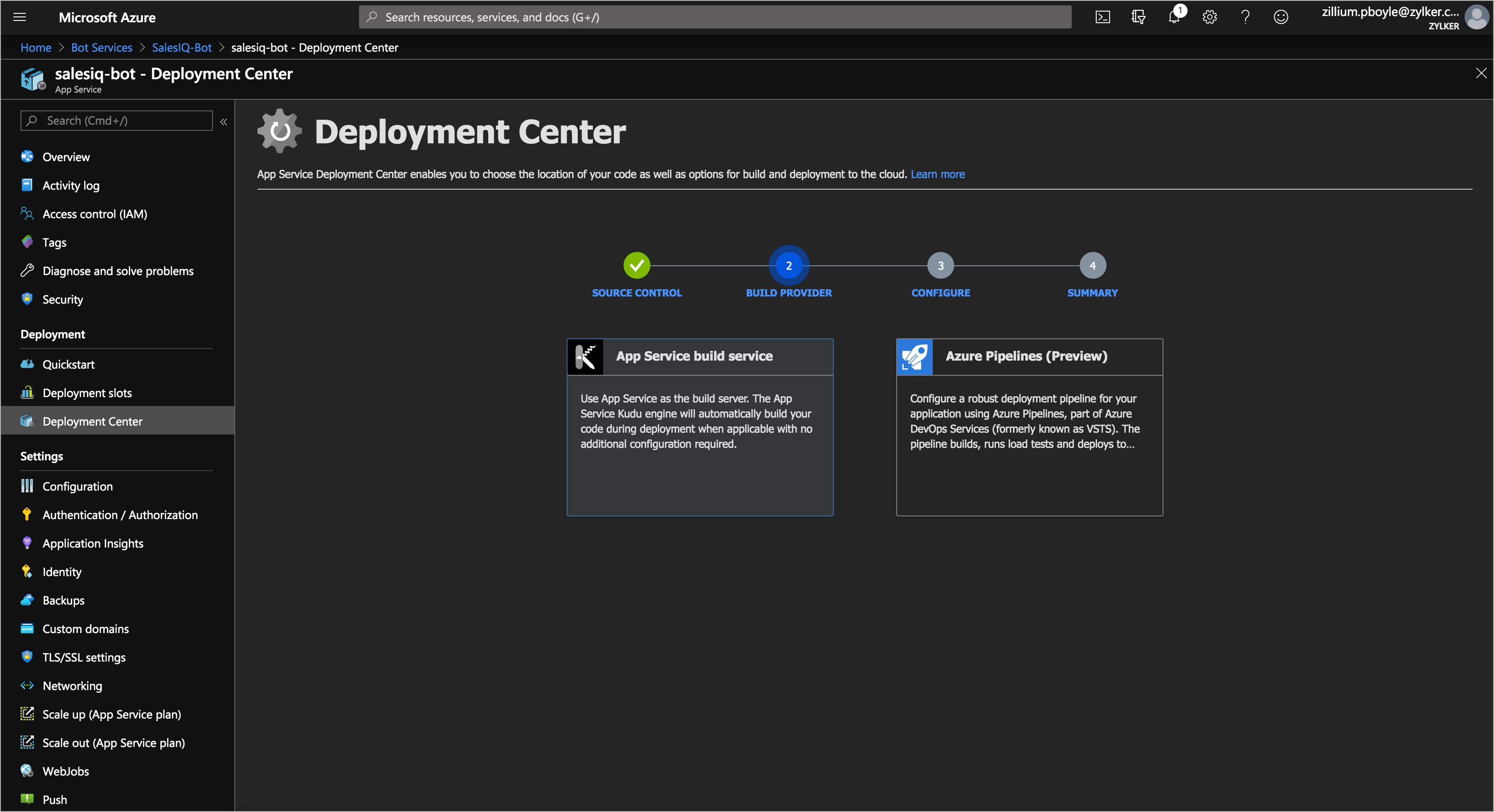The image size is (1494, 812).
Task: Click the Scale up icon
Action: click(27, 714)
